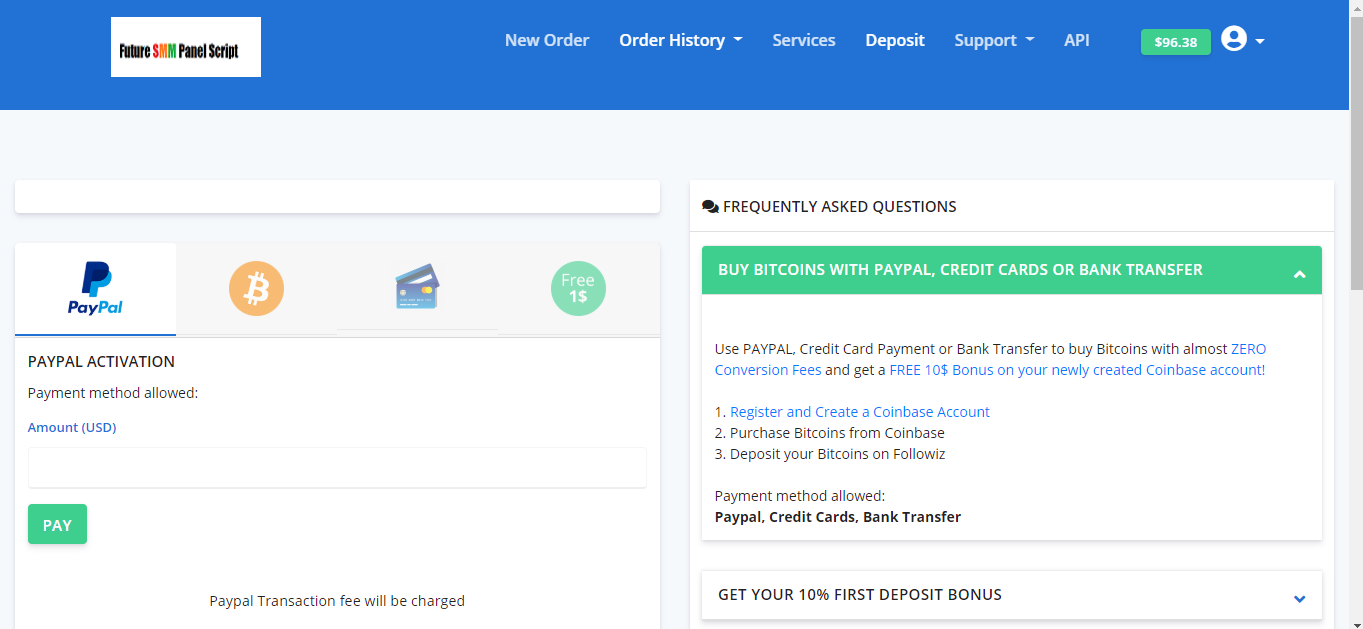Open the Support dropdown menu

click(993, 40)
